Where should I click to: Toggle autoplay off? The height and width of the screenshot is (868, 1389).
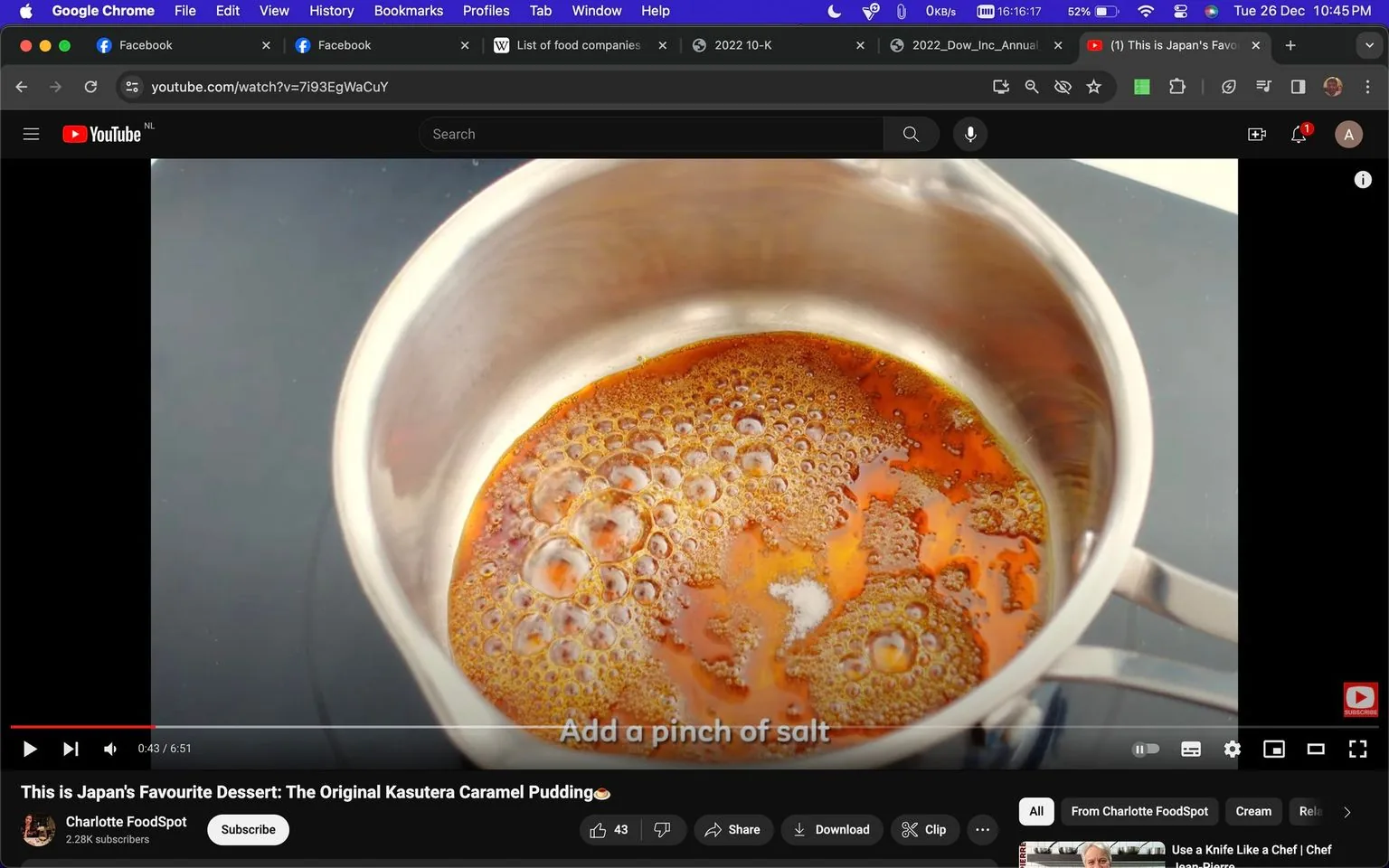click(x=1146, y=749)
